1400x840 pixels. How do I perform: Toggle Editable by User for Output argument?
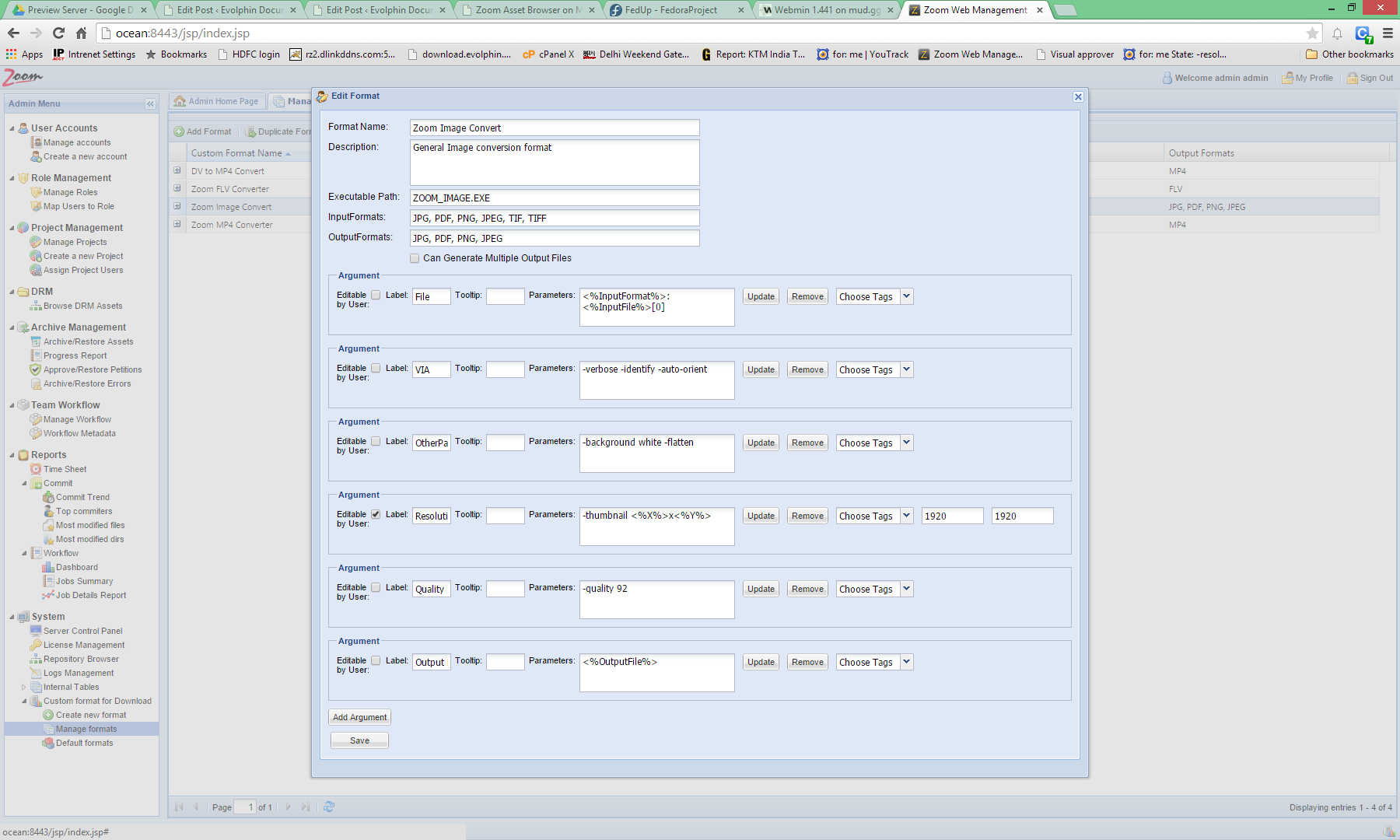[x=376, y=660]
